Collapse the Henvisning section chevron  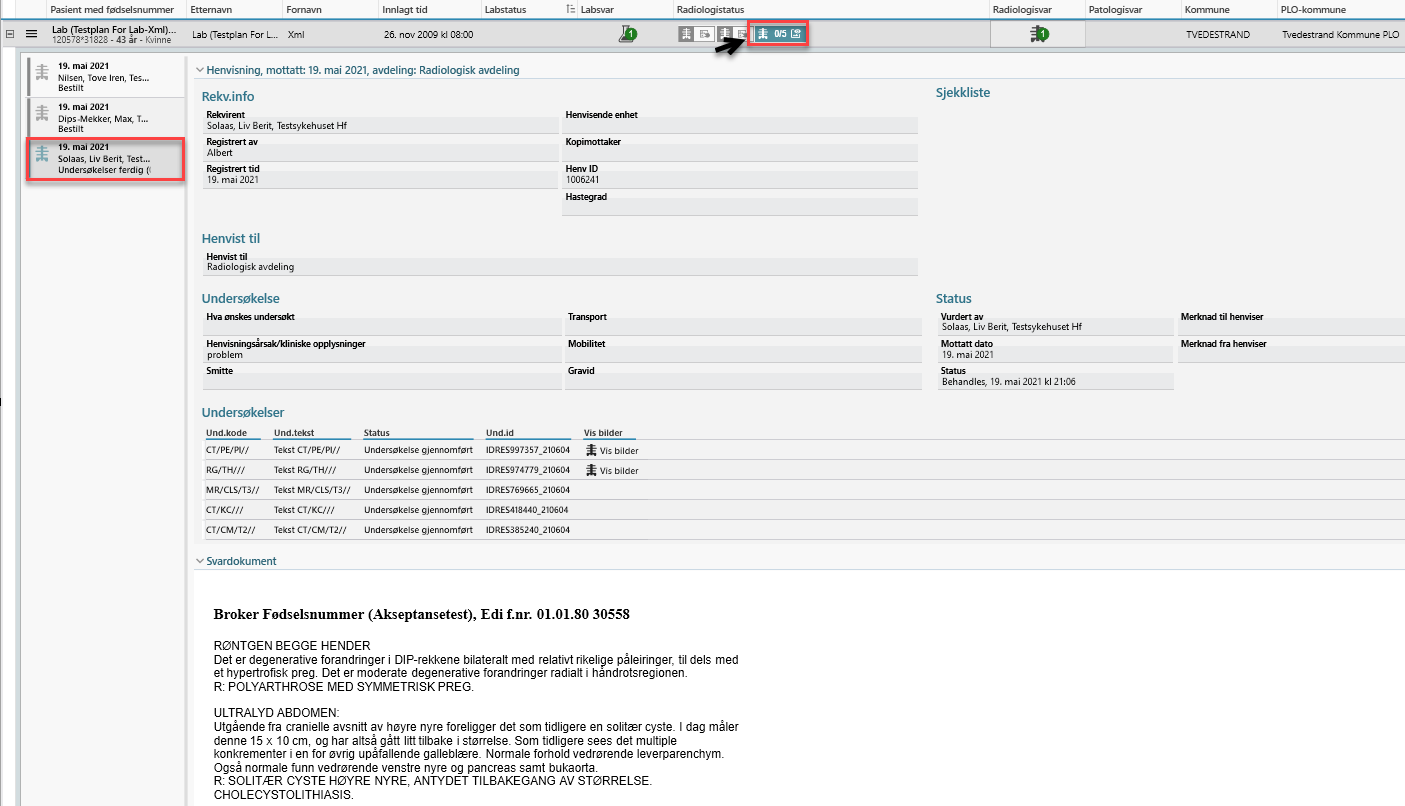199,70
